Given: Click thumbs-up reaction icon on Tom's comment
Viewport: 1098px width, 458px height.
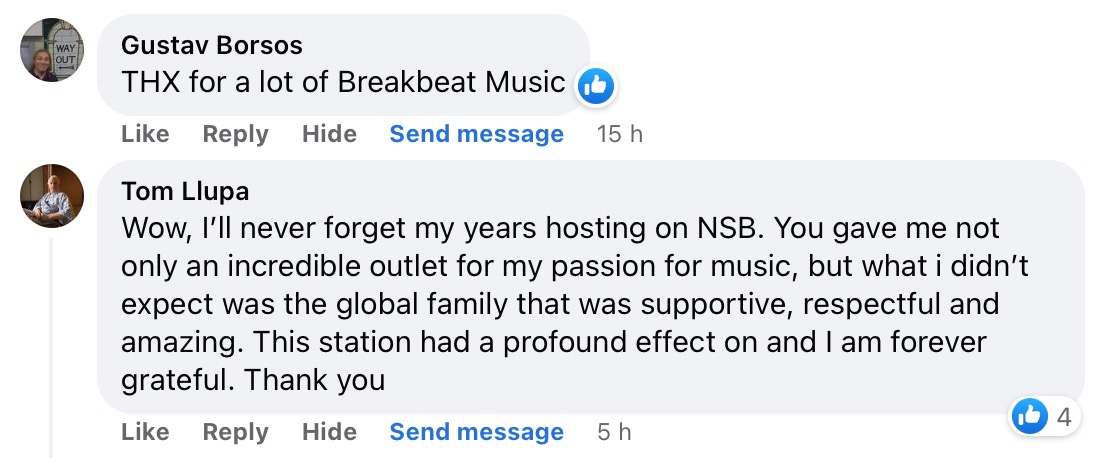Looking at the screenshot, I should point(1028,416).
